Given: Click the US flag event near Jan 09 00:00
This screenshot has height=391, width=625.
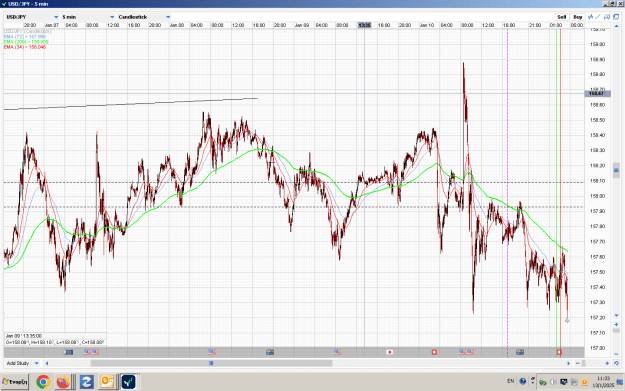Looking at the screenshot, I should coord(337,352).
